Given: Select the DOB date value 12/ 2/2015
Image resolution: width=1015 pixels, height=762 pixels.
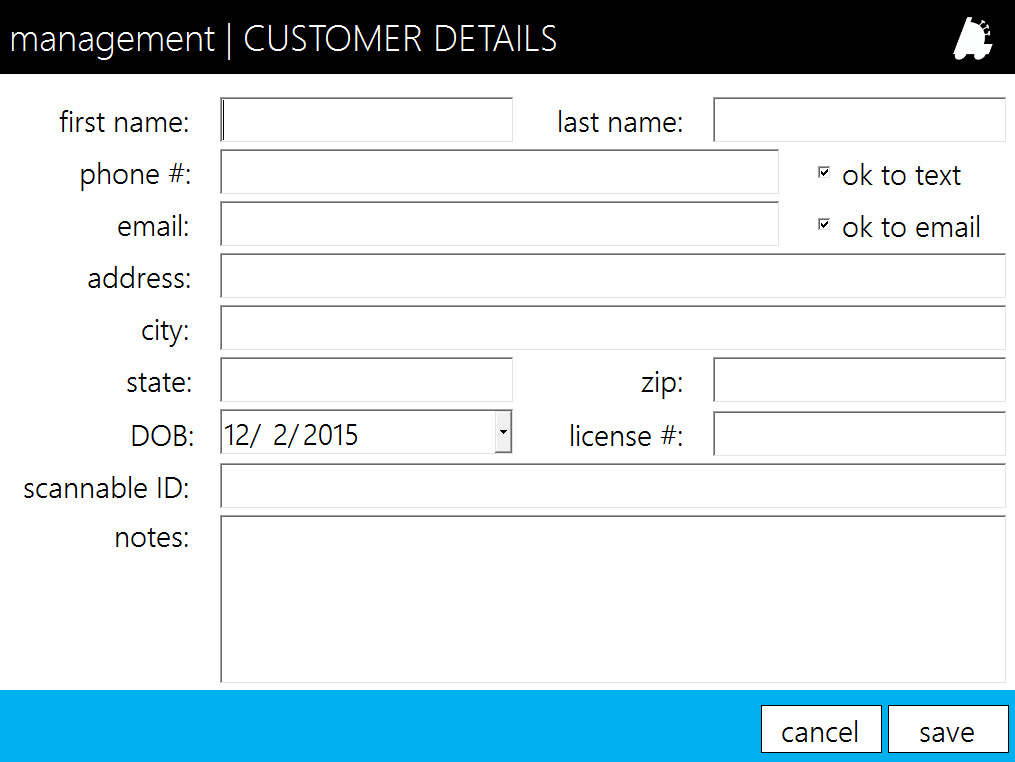Looking at the screenshot, I should [x=291, y=434].
